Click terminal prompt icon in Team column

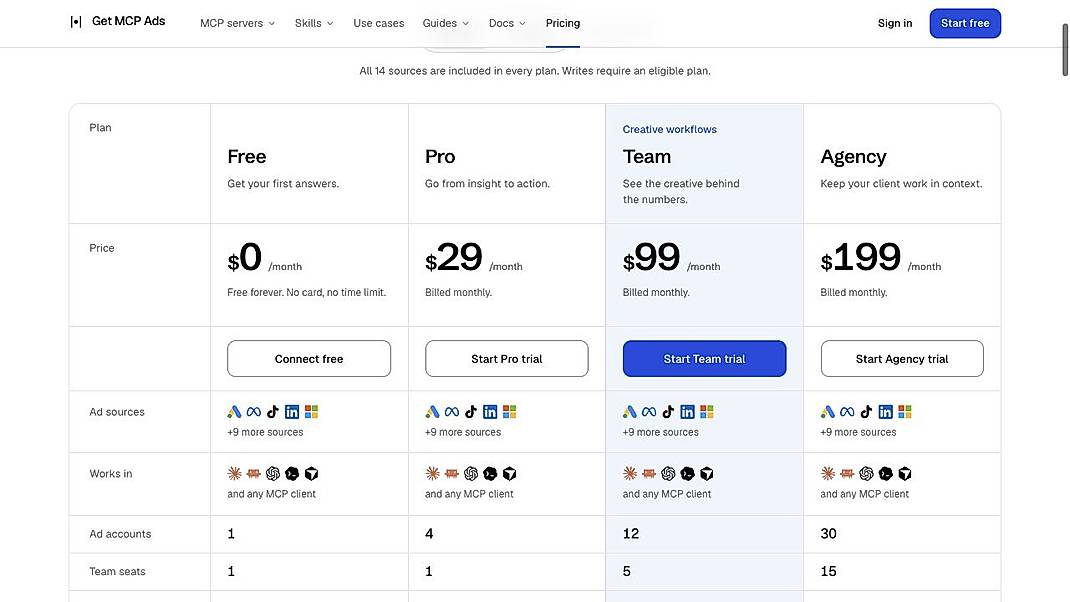coord(687,473)
